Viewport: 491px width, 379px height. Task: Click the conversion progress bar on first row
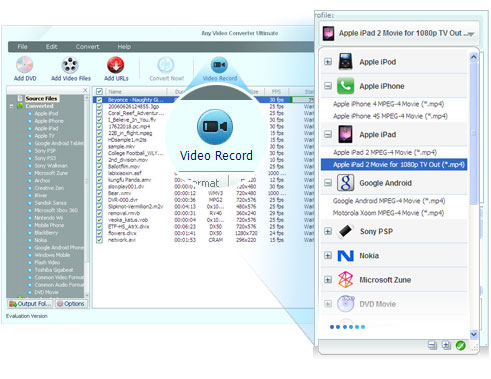(303, 100)
